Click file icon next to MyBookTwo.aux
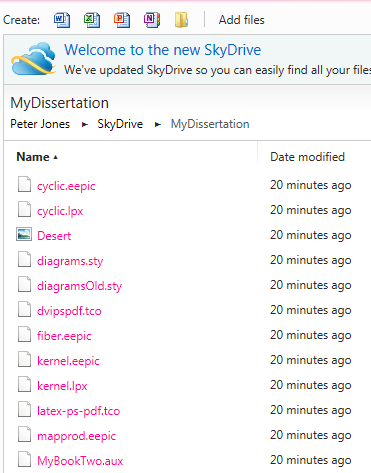This screenshot has width=371, height=473. [24, 459]
